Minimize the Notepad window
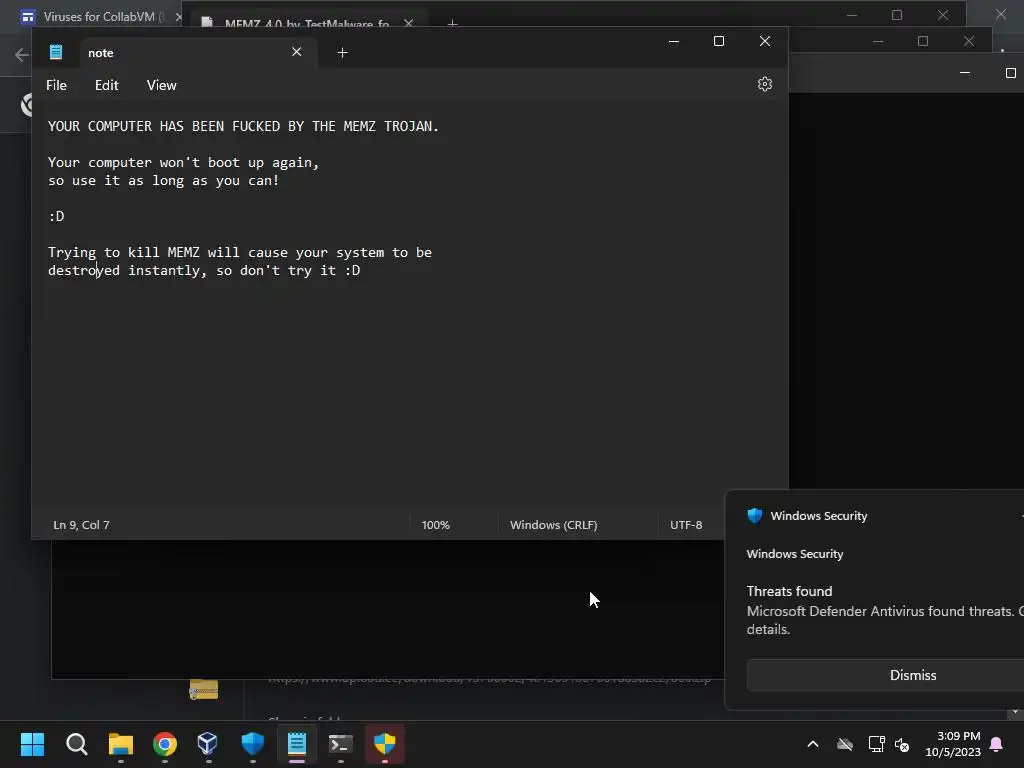 pos(674,41)
